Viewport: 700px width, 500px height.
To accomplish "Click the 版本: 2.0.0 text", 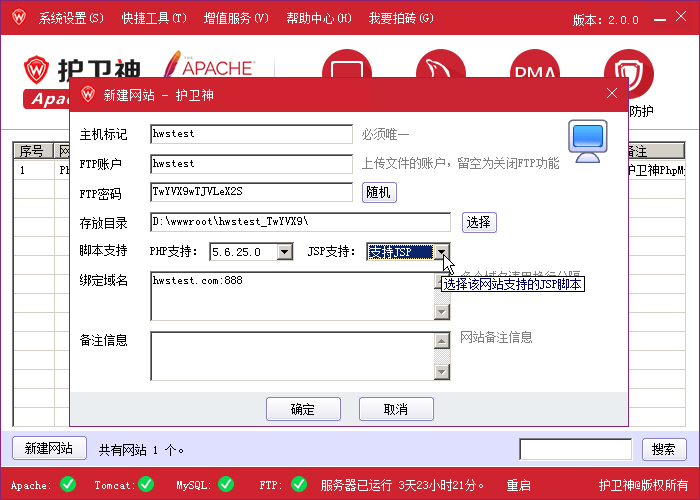I will [x=606, y=20].
